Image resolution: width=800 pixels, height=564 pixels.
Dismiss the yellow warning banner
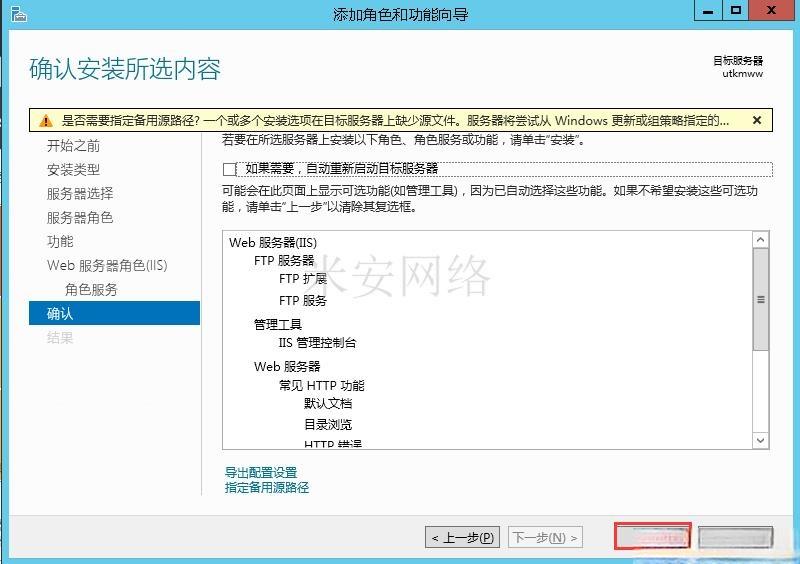pyautogui.click(x=757, y=120)
